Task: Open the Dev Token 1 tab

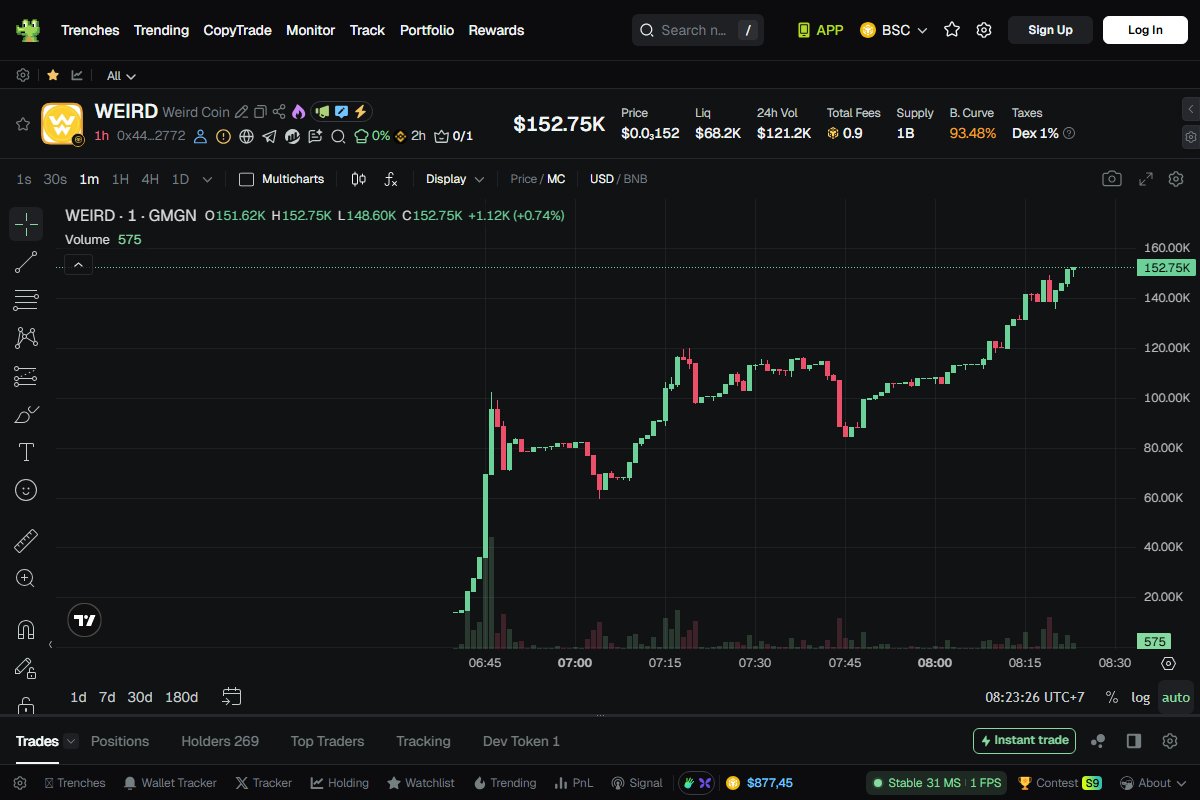Action: pos(521,741)
